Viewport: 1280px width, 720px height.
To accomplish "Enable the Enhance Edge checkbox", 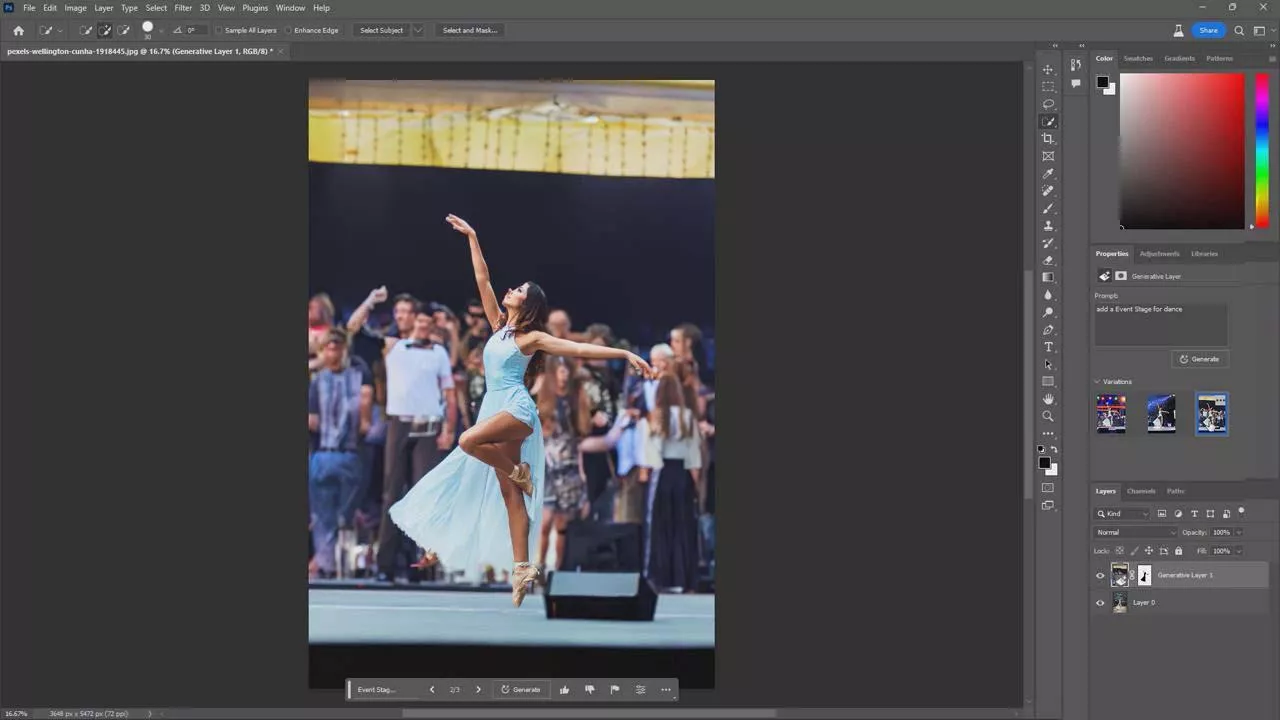I will coord(289,30).
